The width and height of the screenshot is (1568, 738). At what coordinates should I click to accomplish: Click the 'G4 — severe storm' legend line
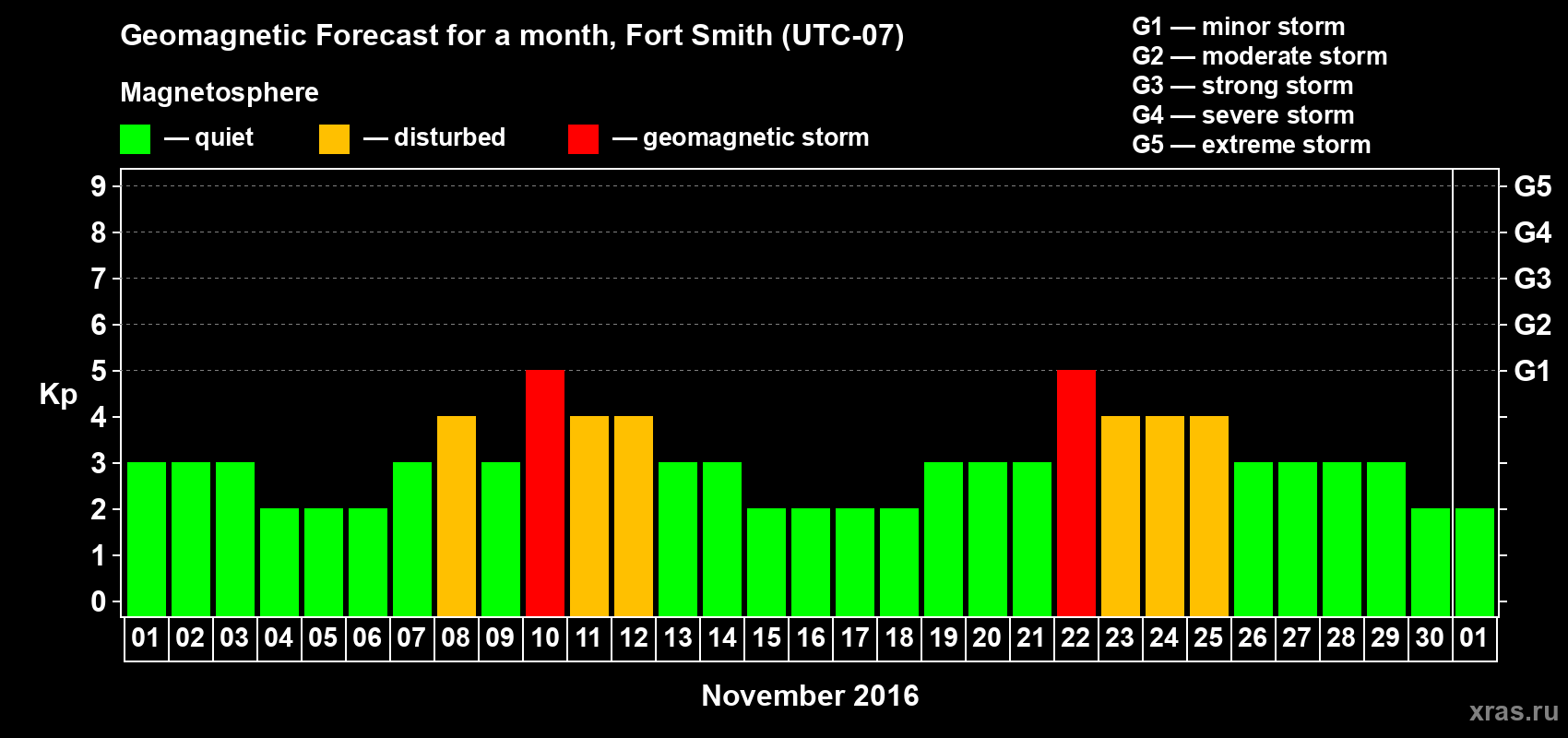[x=1243, y=115]
